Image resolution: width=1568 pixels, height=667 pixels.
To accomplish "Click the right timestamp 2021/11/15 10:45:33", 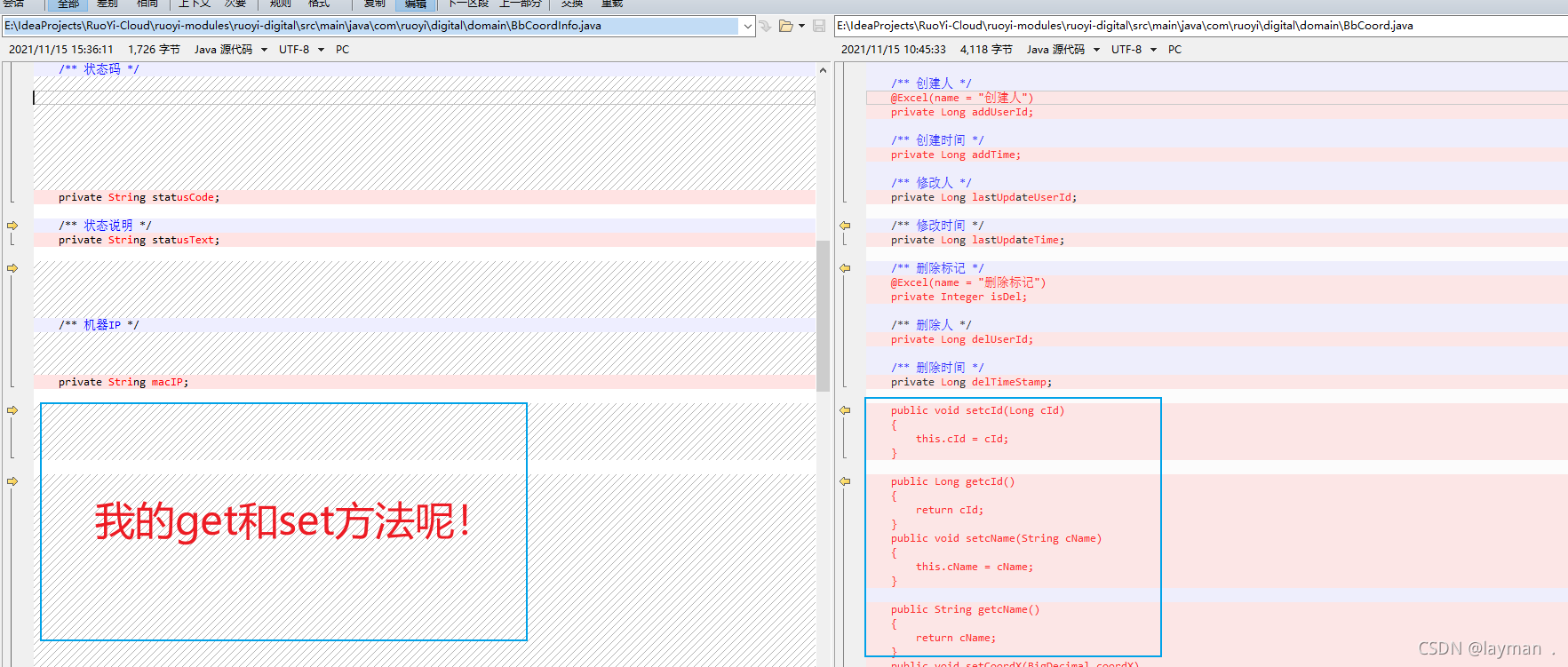I will coord(894,50).
